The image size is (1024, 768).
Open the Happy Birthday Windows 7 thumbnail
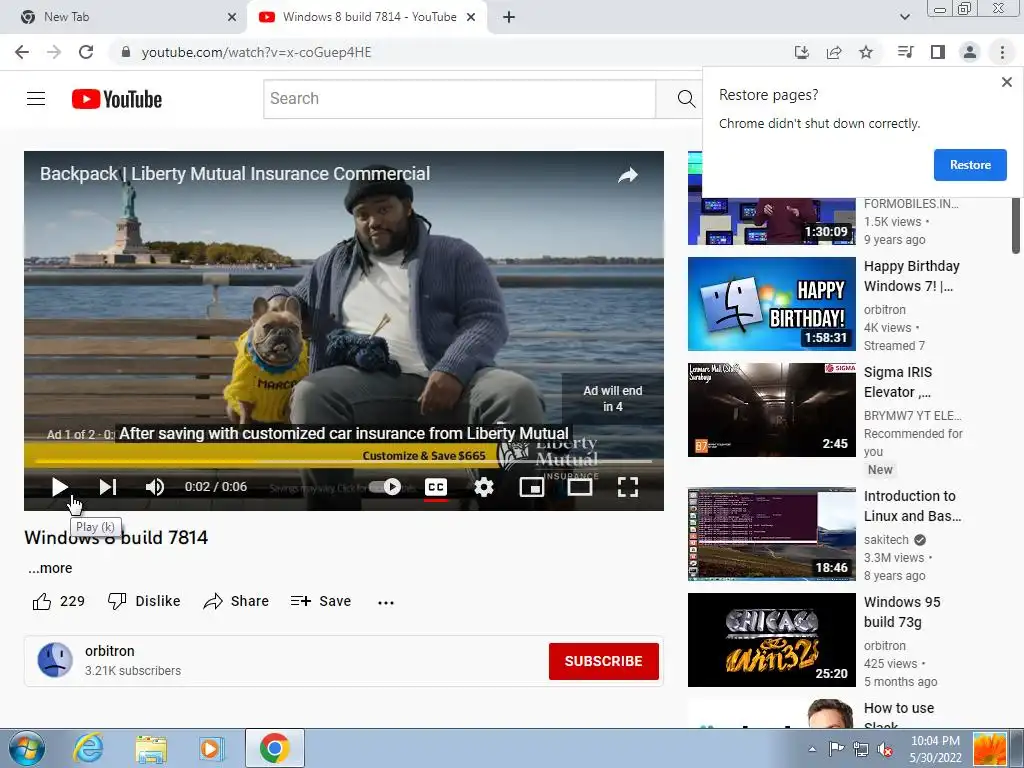click(771, 304)
